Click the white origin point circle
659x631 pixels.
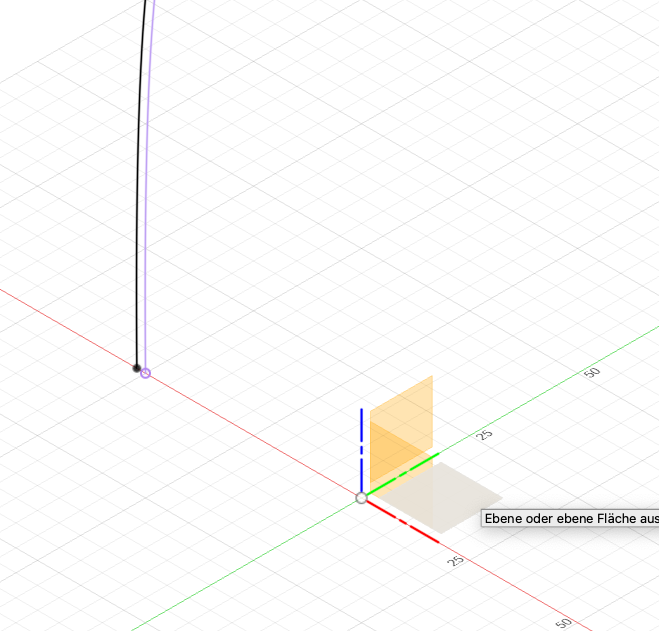pyautogui.click(x=361, y=498)
